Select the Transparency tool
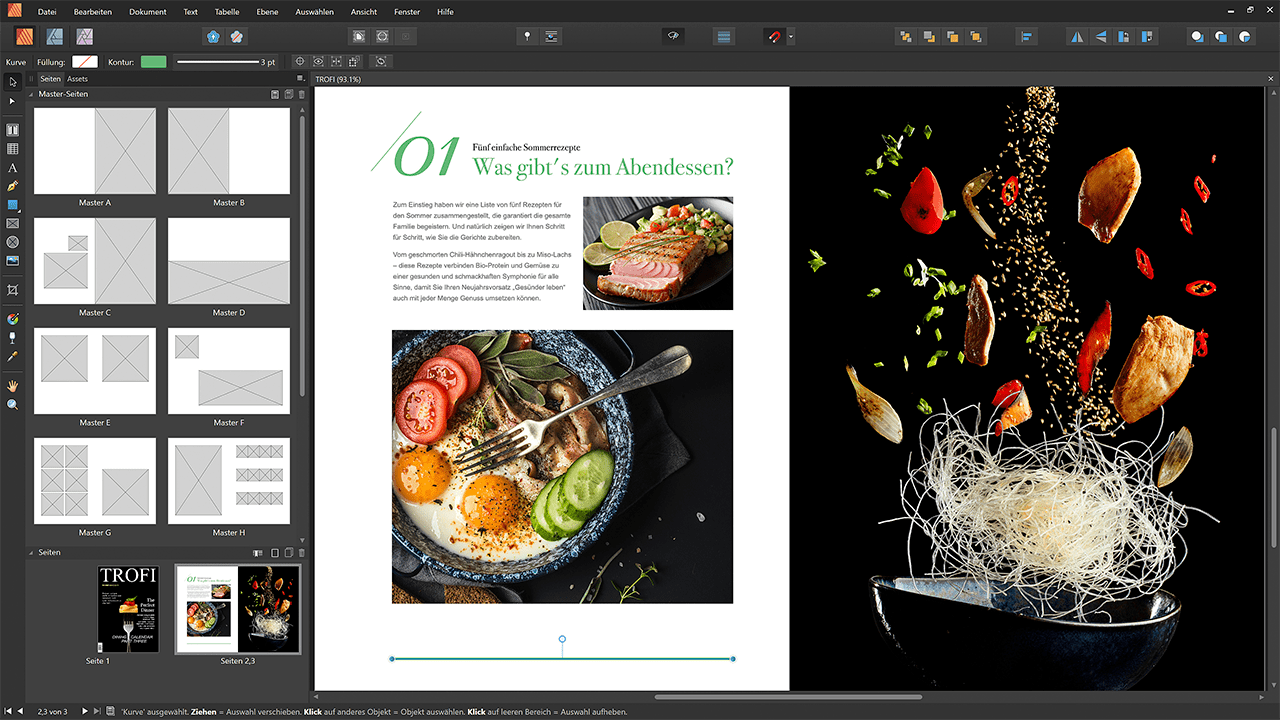 [13, 337]
